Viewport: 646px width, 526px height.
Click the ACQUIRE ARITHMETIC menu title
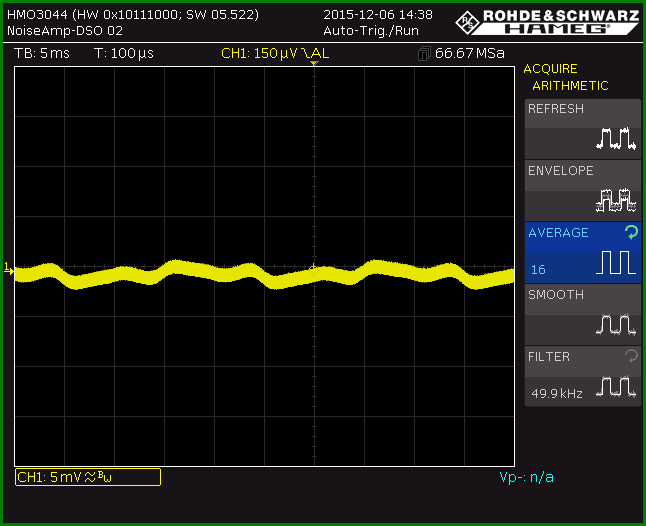coord(566,77)
